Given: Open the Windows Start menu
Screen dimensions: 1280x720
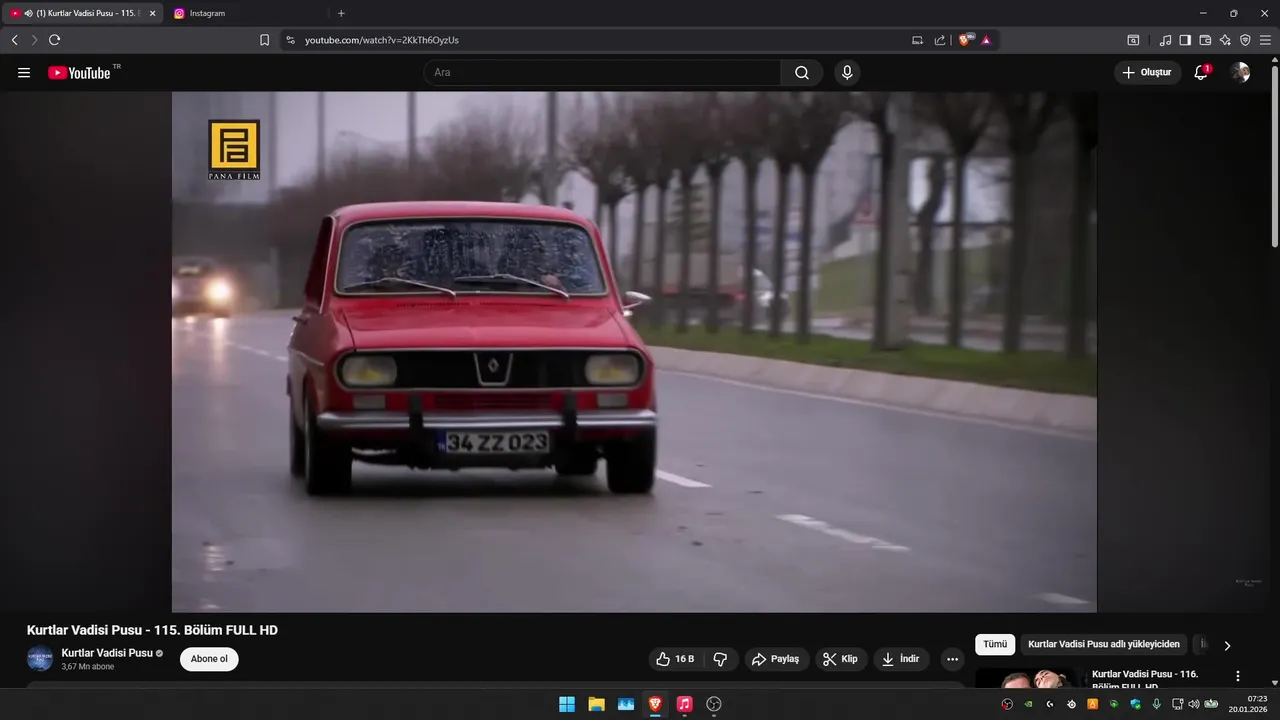Looking at the screenshot, I should (567, 704).
